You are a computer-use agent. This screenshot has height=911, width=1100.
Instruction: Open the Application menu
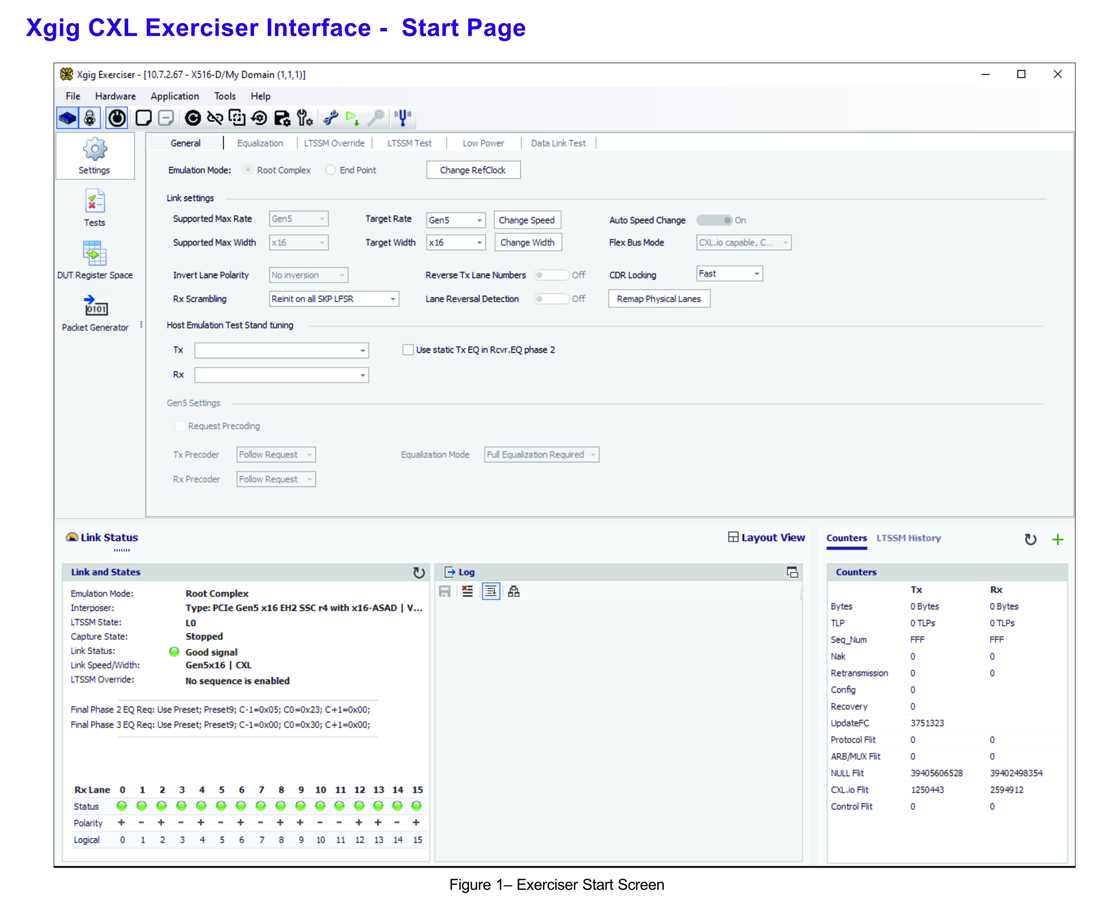pyautogui.click(x=175, y=96)
